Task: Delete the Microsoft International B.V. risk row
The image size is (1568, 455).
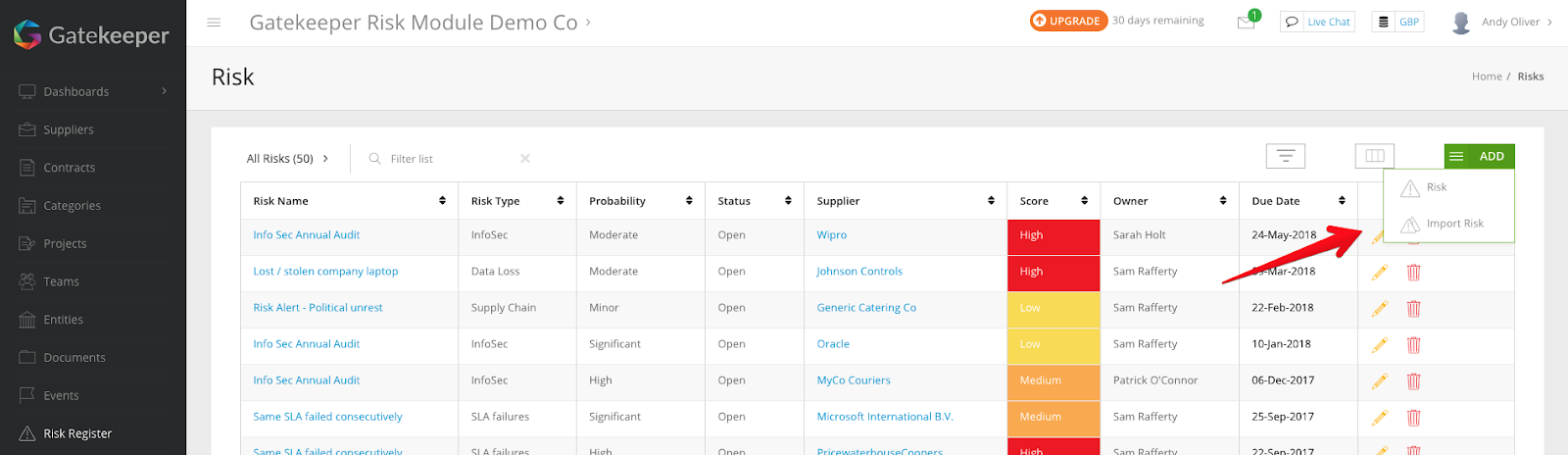Action: click(1413, 418)
